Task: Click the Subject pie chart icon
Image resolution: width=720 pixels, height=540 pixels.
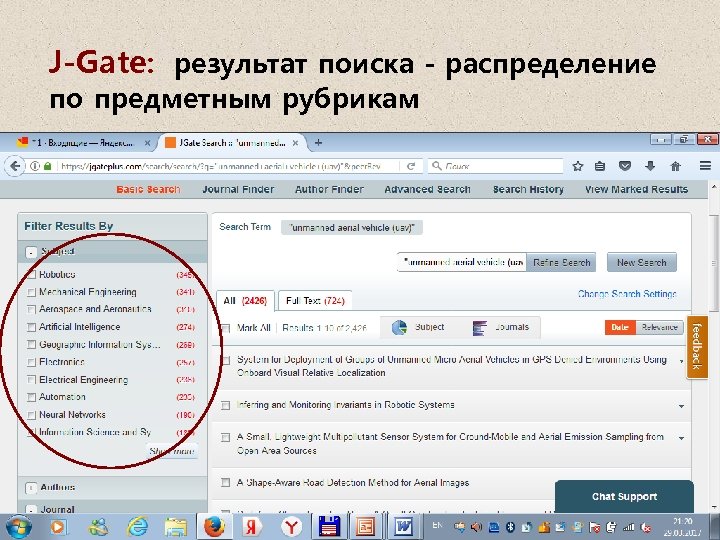Action: [x=399, y=327]
